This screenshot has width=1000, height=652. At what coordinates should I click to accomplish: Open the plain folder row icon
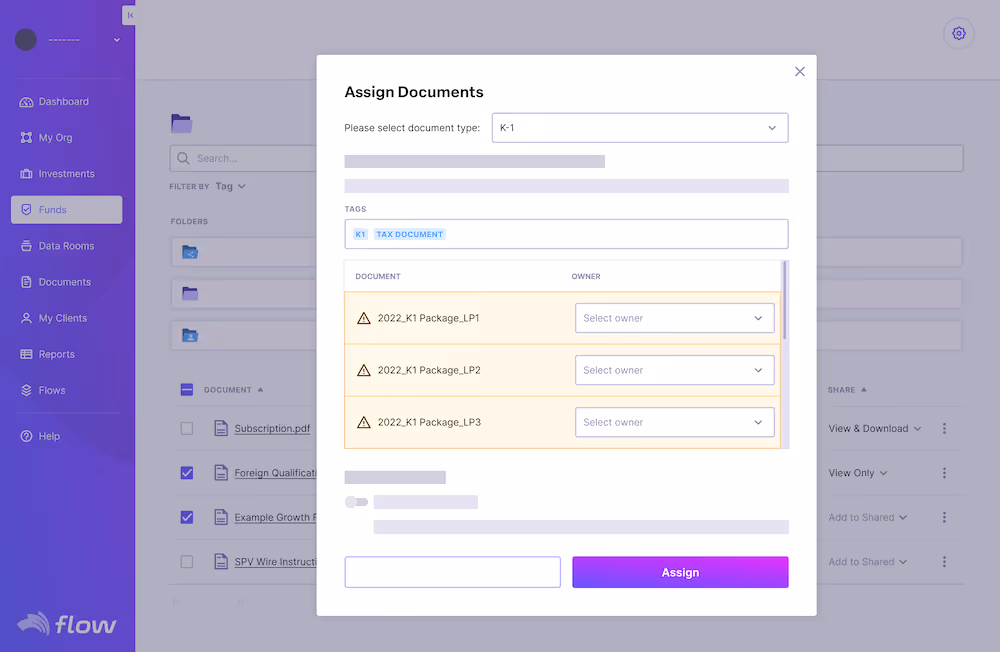click(x=190, y=293)
